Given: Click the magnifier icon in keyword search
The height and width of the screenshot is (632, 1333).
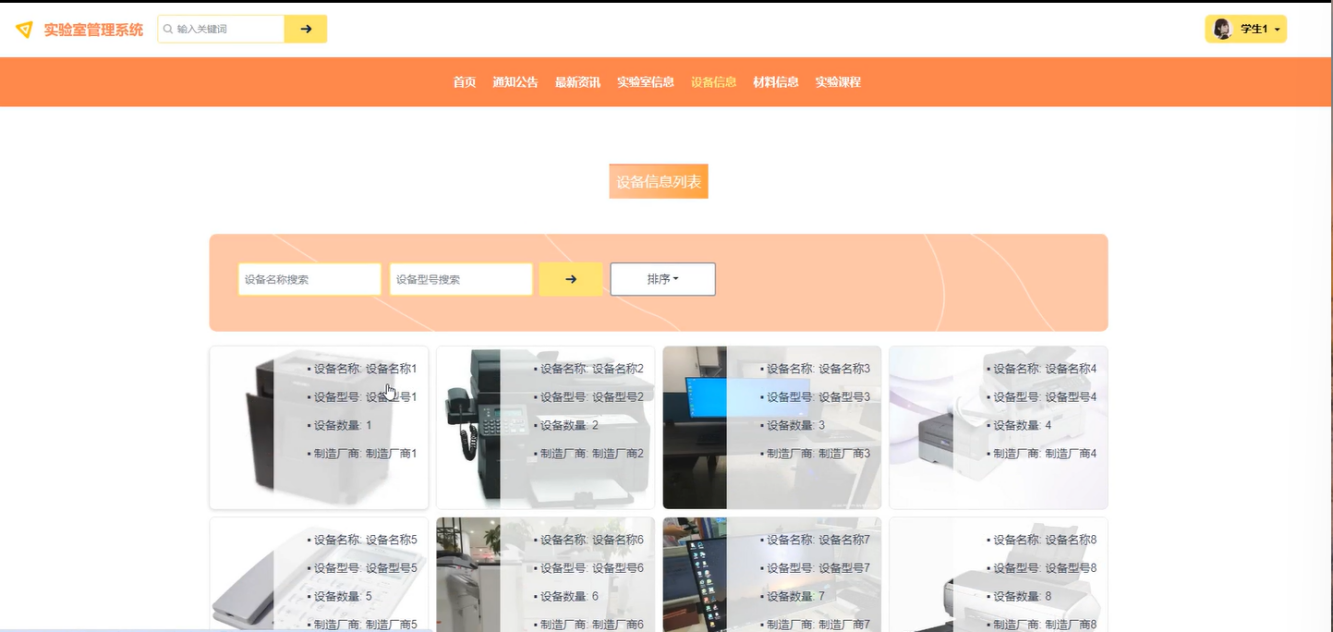Looking at the screenshot, I should (x=168, y=29).
